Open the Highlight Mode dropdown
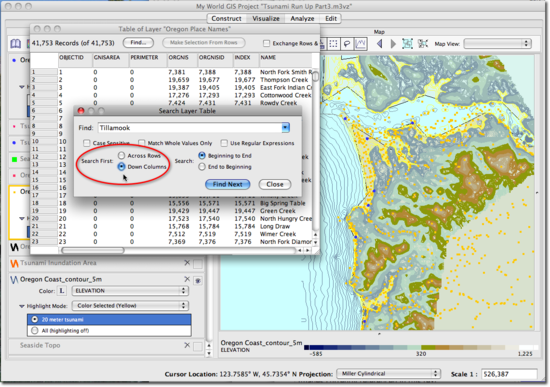The width and height of the screenshot is (550, 387). [130, 306]
